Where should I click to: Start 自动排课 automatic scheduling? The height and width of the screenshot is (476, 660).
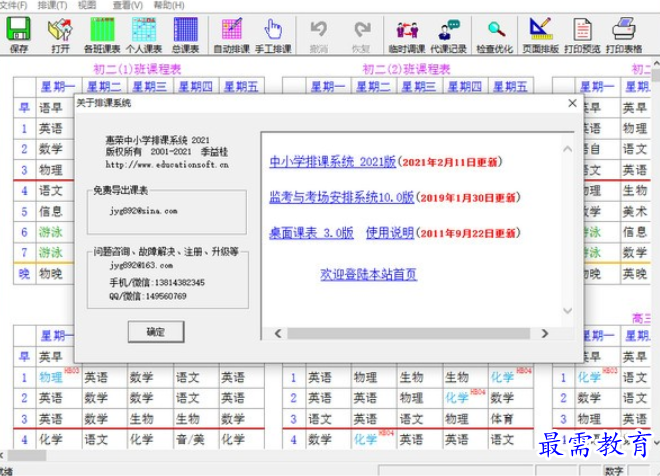click(232, 35)
